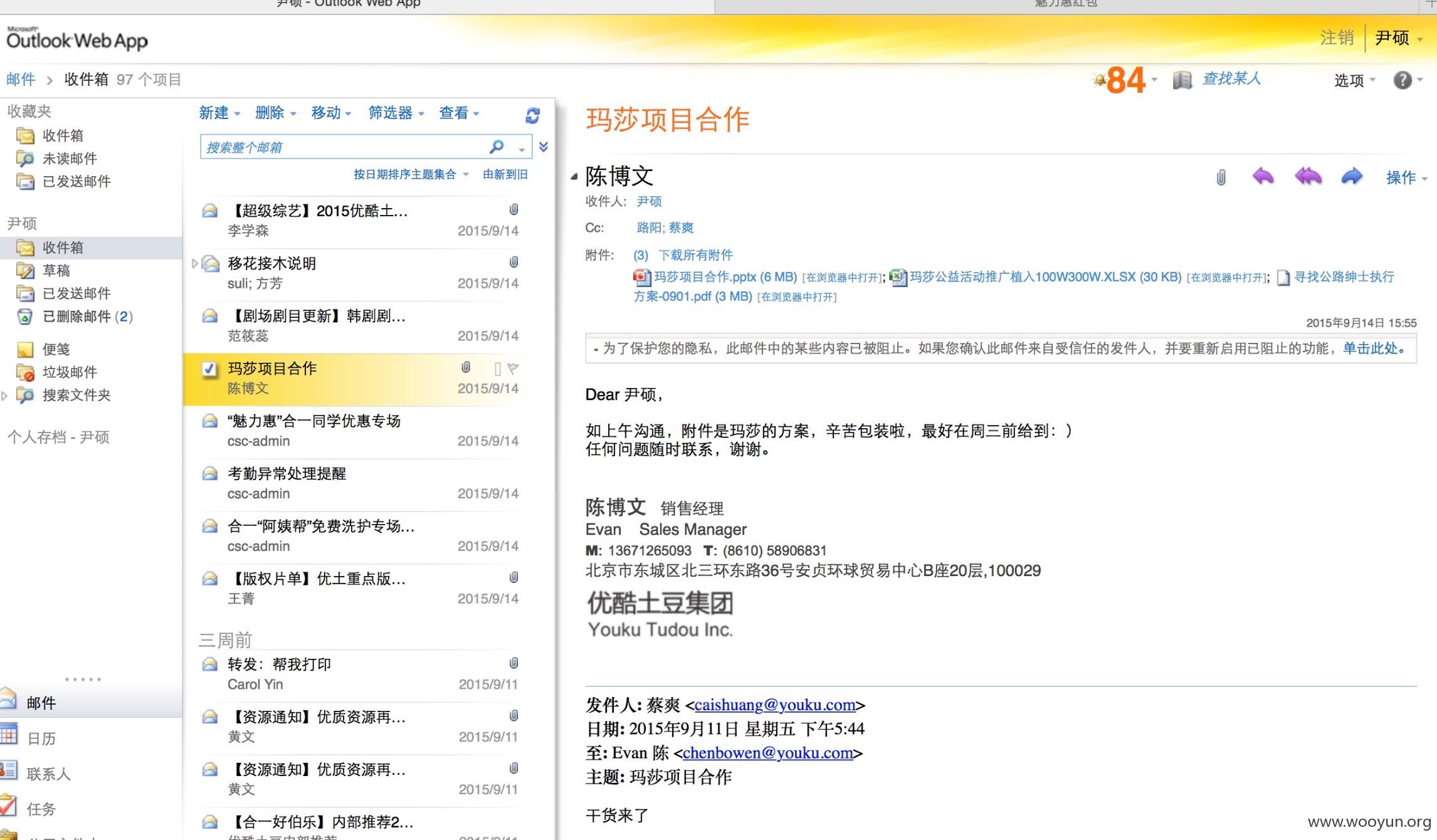Click 注销 to sign out
Screen dimensions: 1437x840
pos(1337,38)
